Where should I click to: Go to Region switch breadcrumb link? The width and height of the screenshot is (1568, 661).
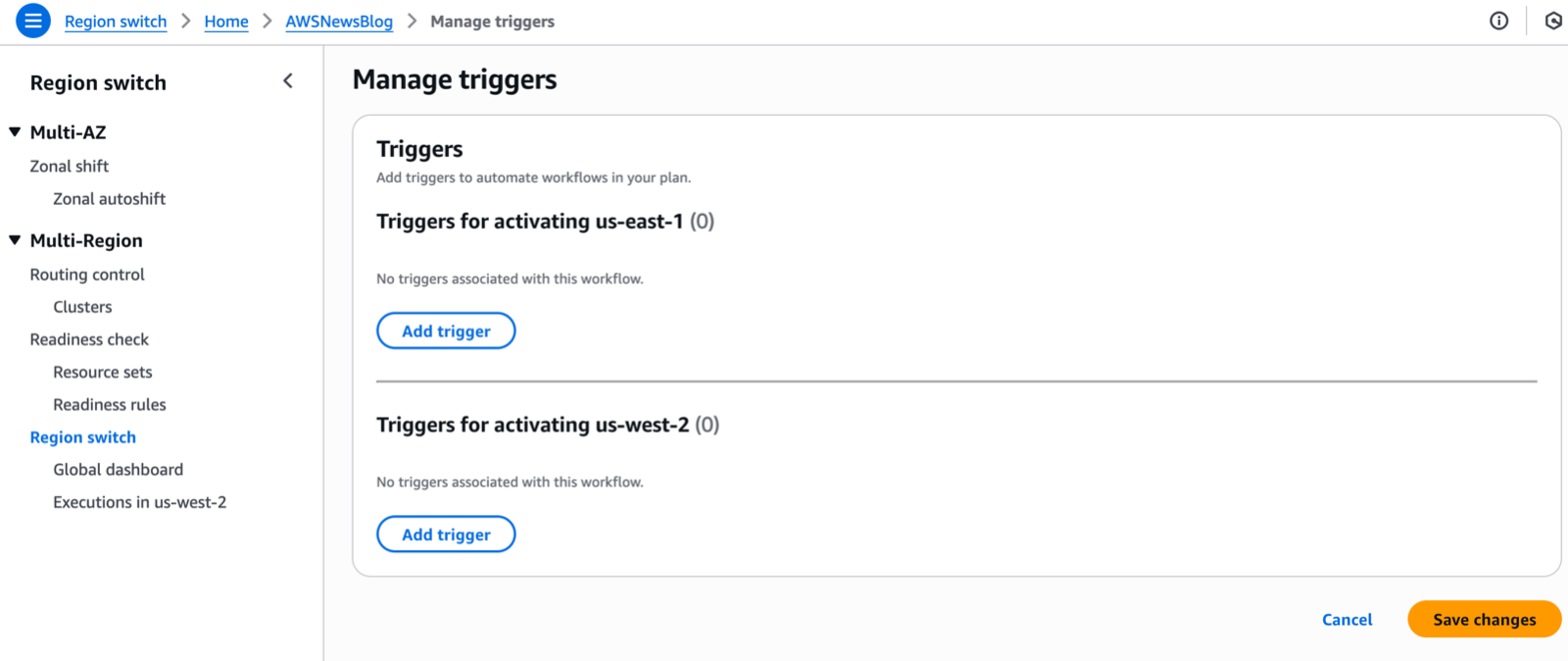coord(116,22)
